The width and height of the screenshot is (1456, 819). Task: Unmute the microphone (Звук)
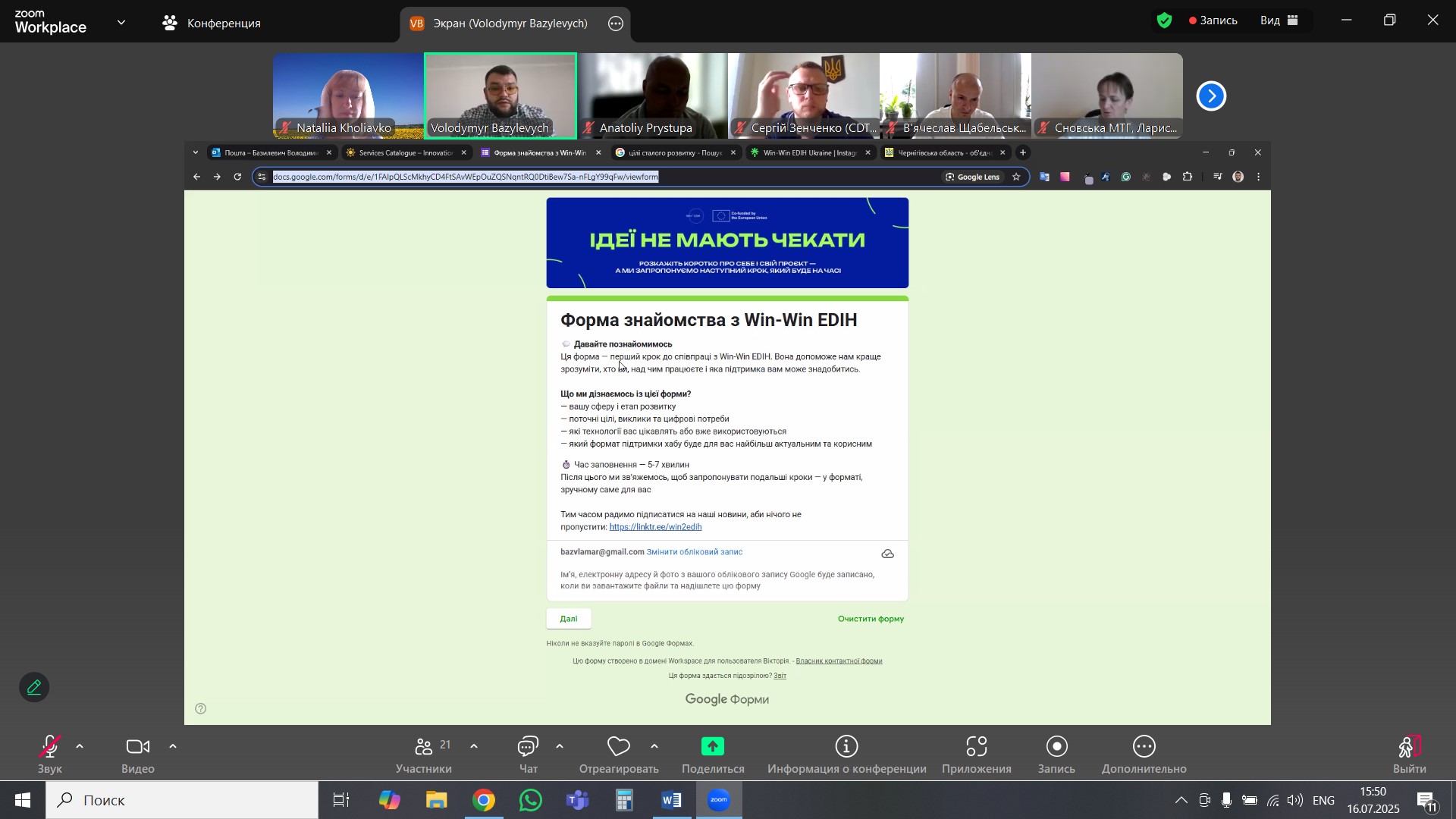click(x=50, y=748)
